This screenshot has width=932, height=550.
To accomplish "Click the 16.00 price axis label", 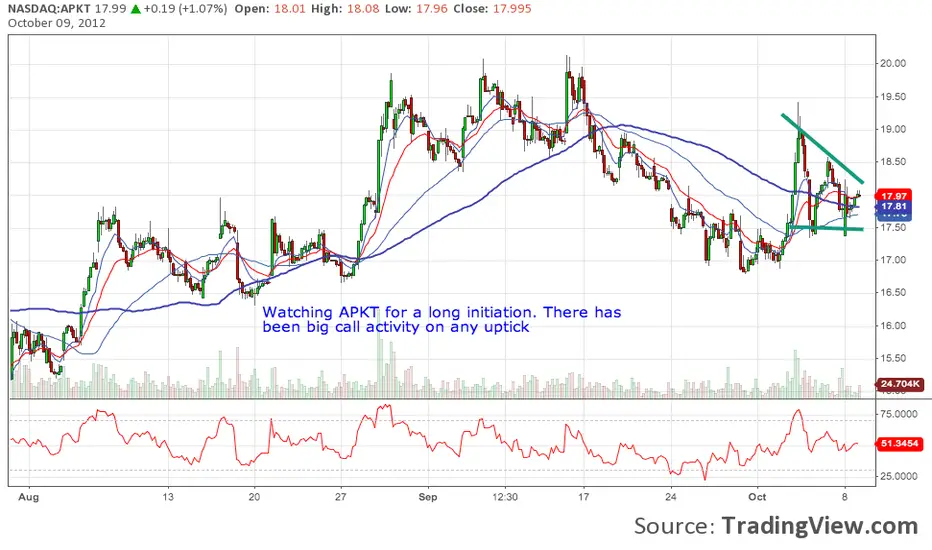I will 893,326.
